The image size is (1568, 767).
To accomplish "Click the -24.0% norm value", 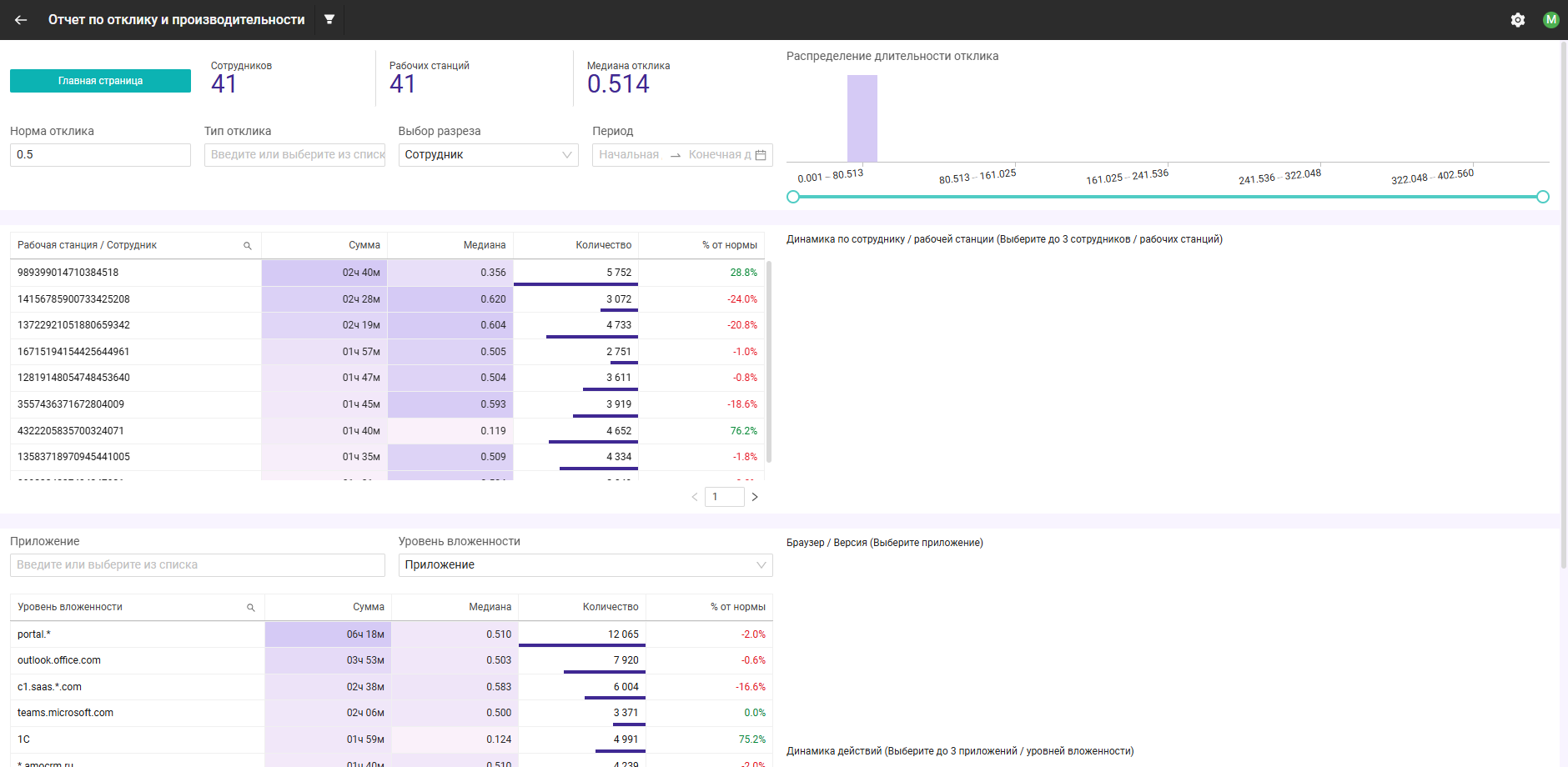I will (x=742, y=299).
